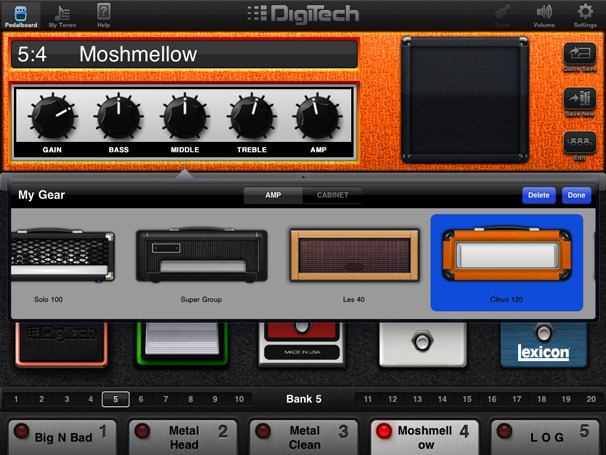The height and width of the screenshot is (455, 606).
Task: Open the Settings gear
Action: click(x=585, y=16)
